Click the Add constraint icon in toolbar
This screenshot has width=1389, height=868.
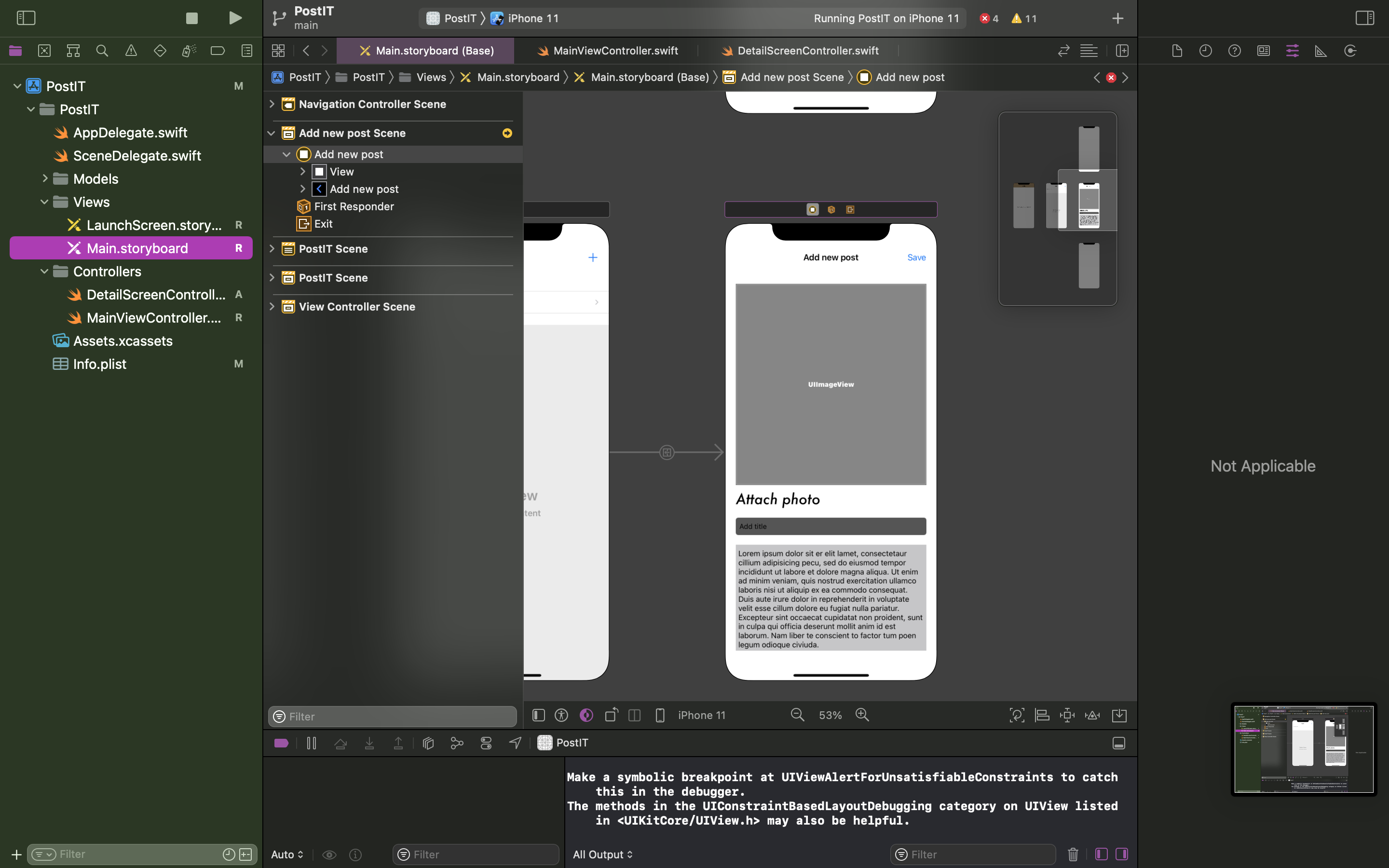(1067, 714)
